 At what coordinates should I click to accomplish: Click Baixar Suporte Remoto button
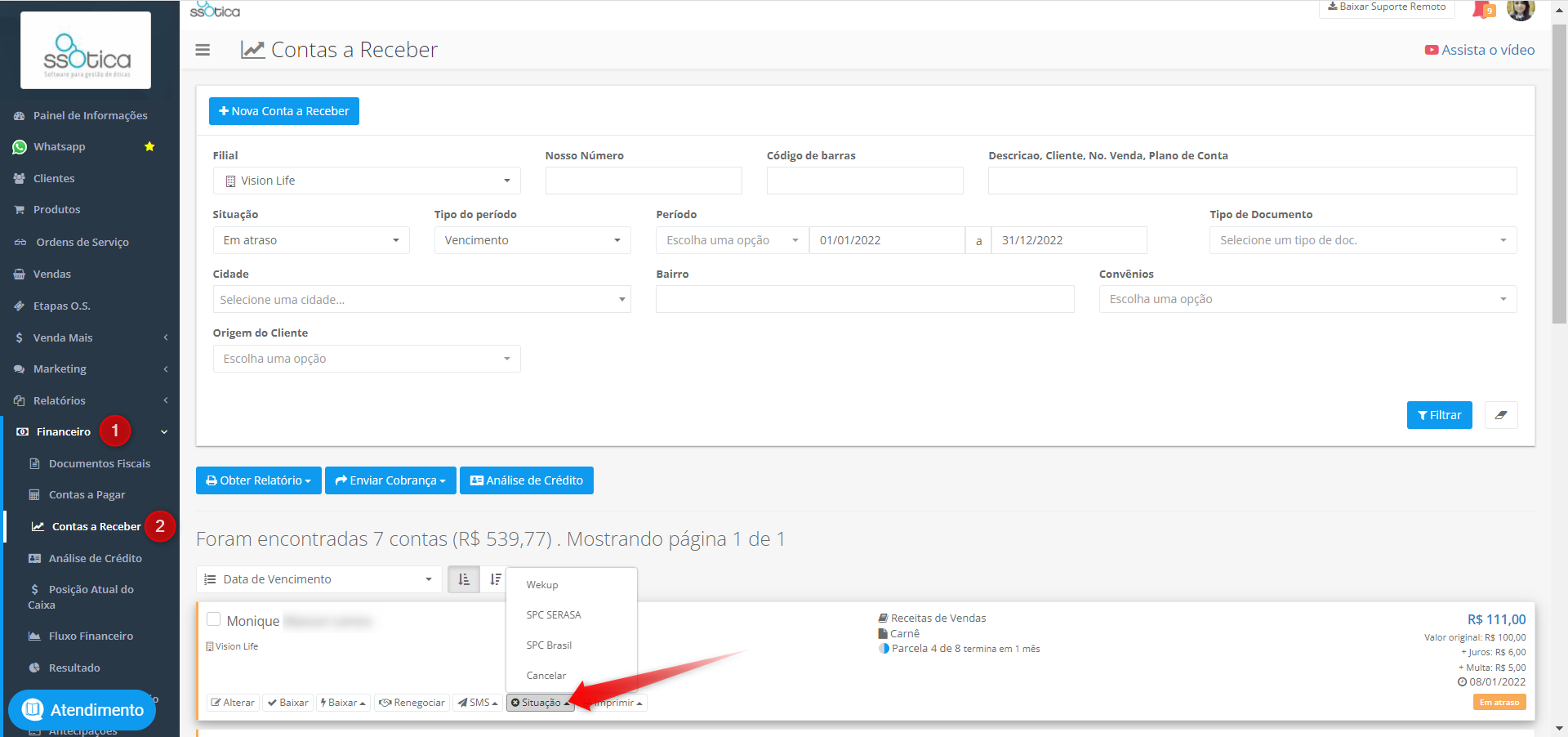click(1387, 7)
